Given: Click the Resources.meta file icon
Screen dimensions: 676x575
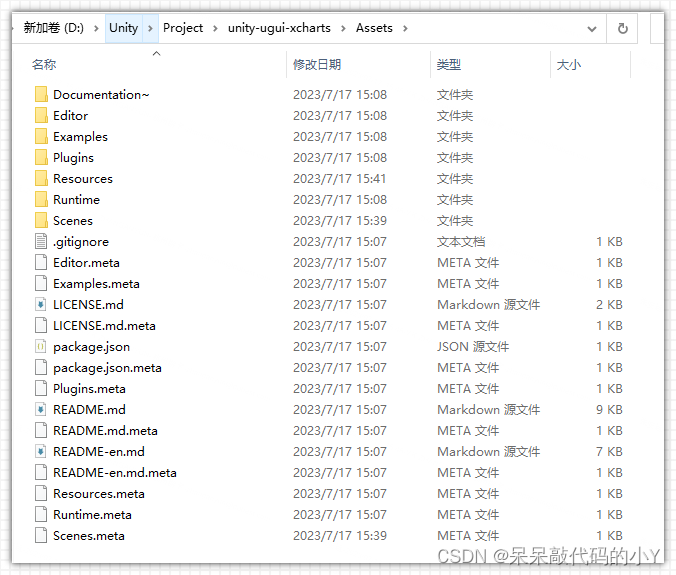Looking at the screenshot, I should 41,494.
